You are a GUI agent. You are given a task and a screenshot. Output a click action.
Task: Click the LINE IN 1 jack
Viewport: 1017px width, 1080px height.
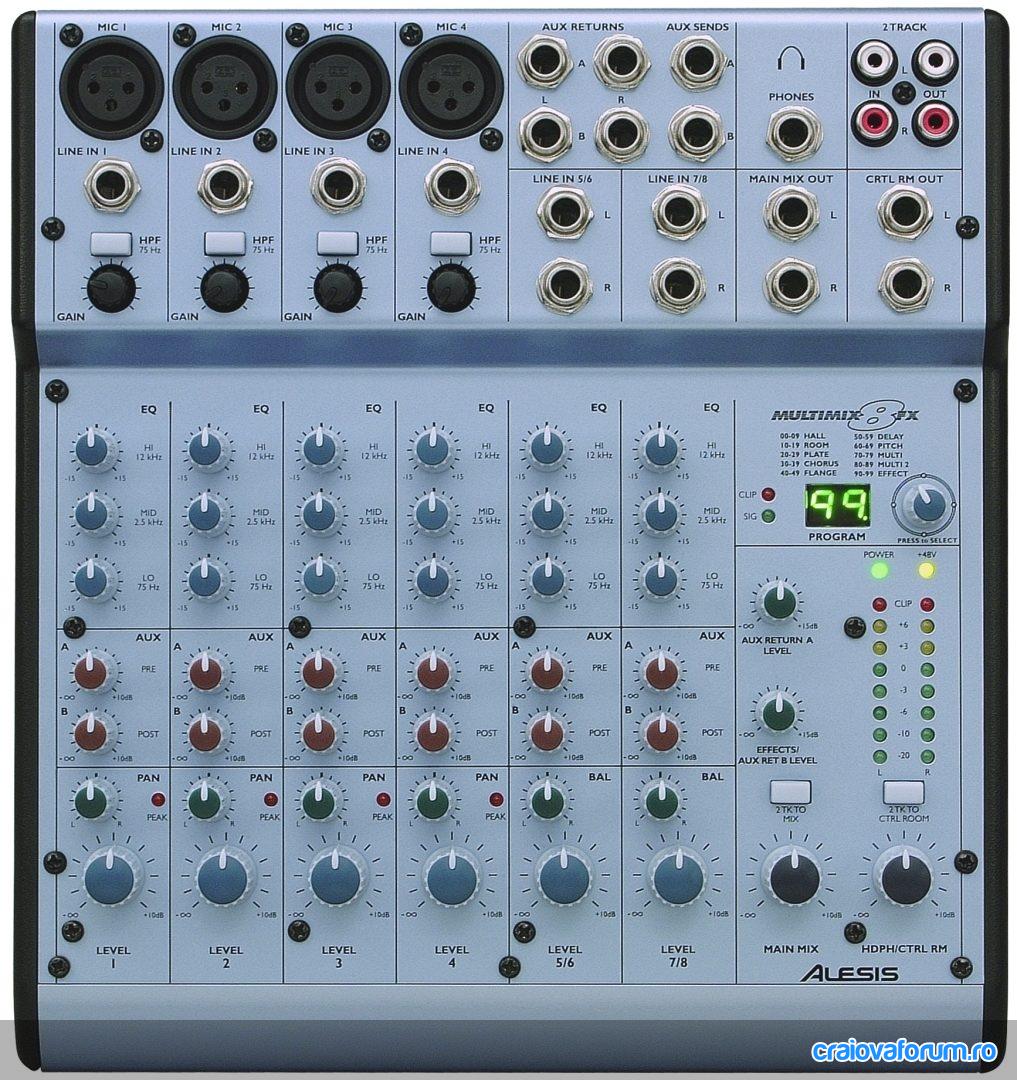click(112, 185)
